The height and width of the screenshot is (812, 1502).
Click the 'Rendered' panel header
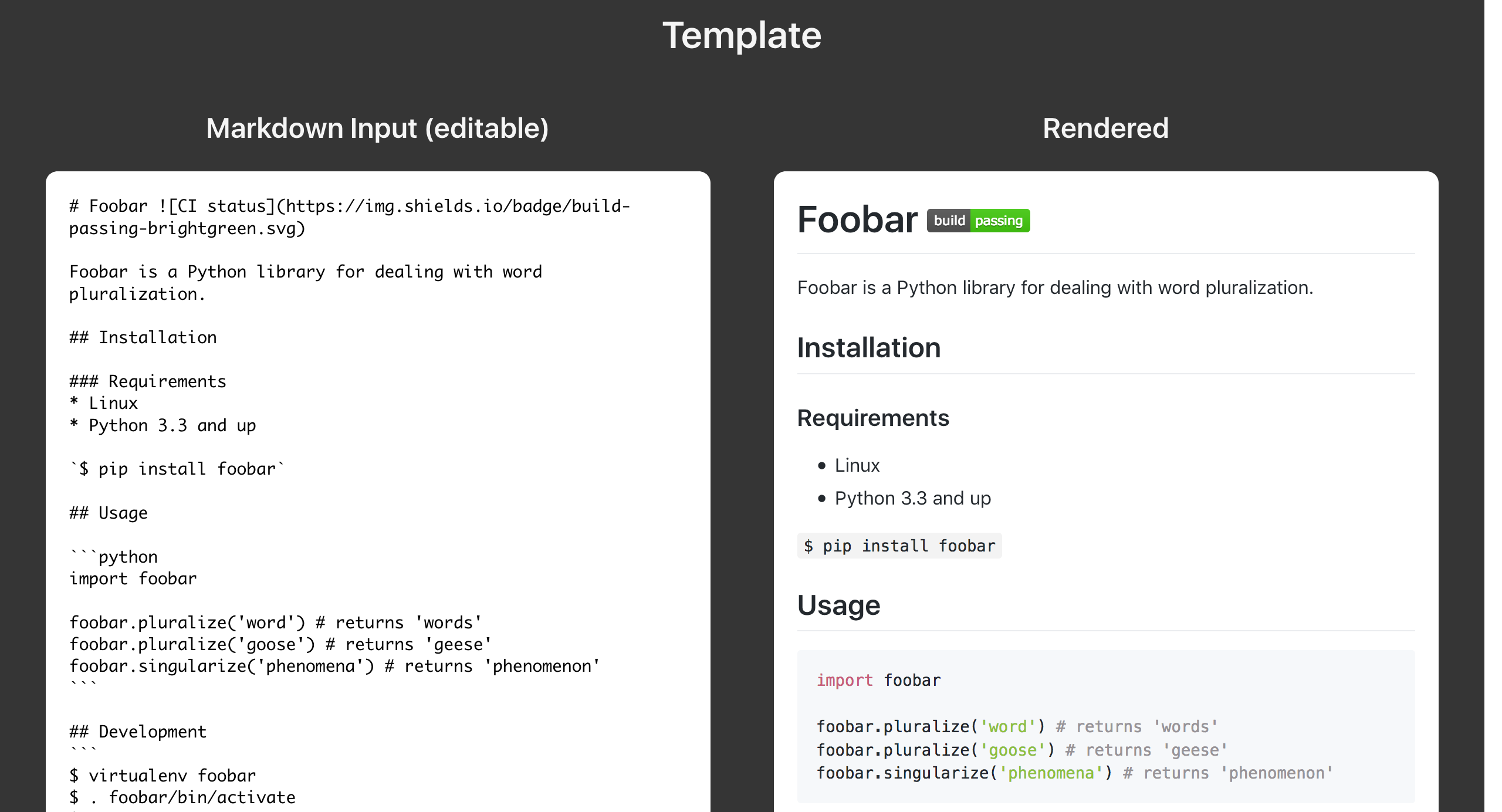[1105, 128]
